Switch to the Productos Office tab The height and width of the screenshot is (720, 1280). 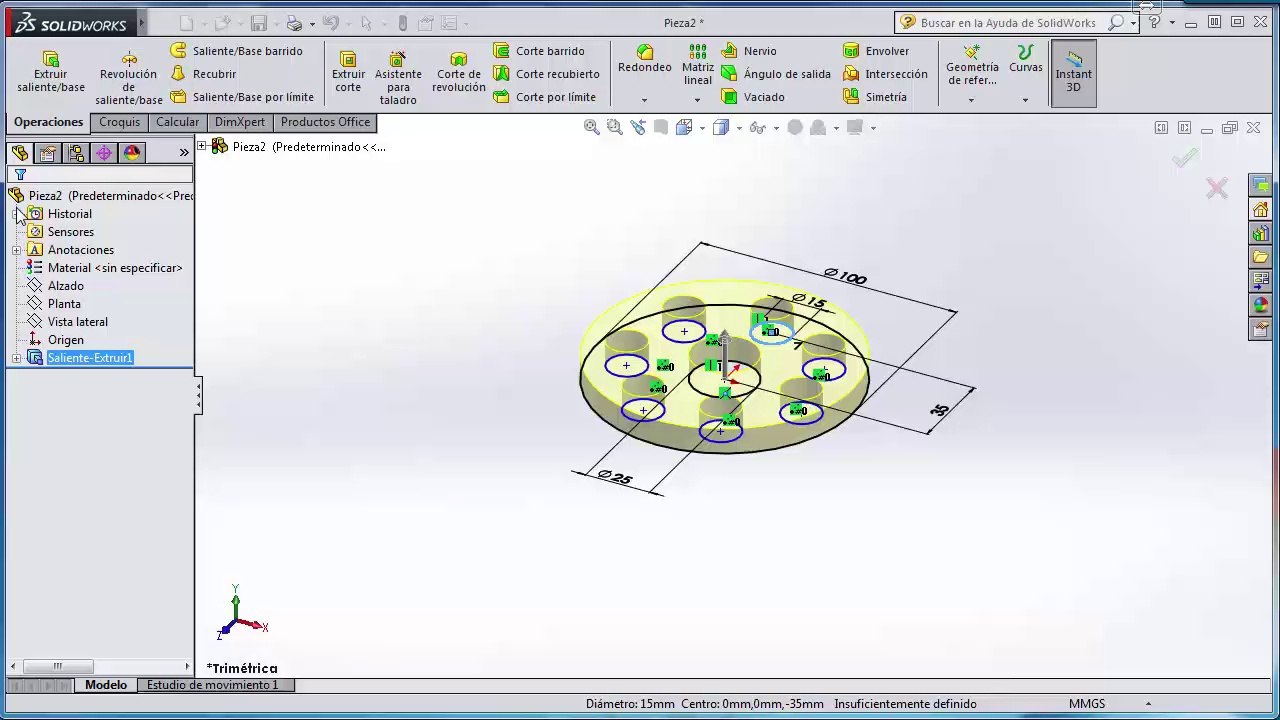tap(325, 122)
